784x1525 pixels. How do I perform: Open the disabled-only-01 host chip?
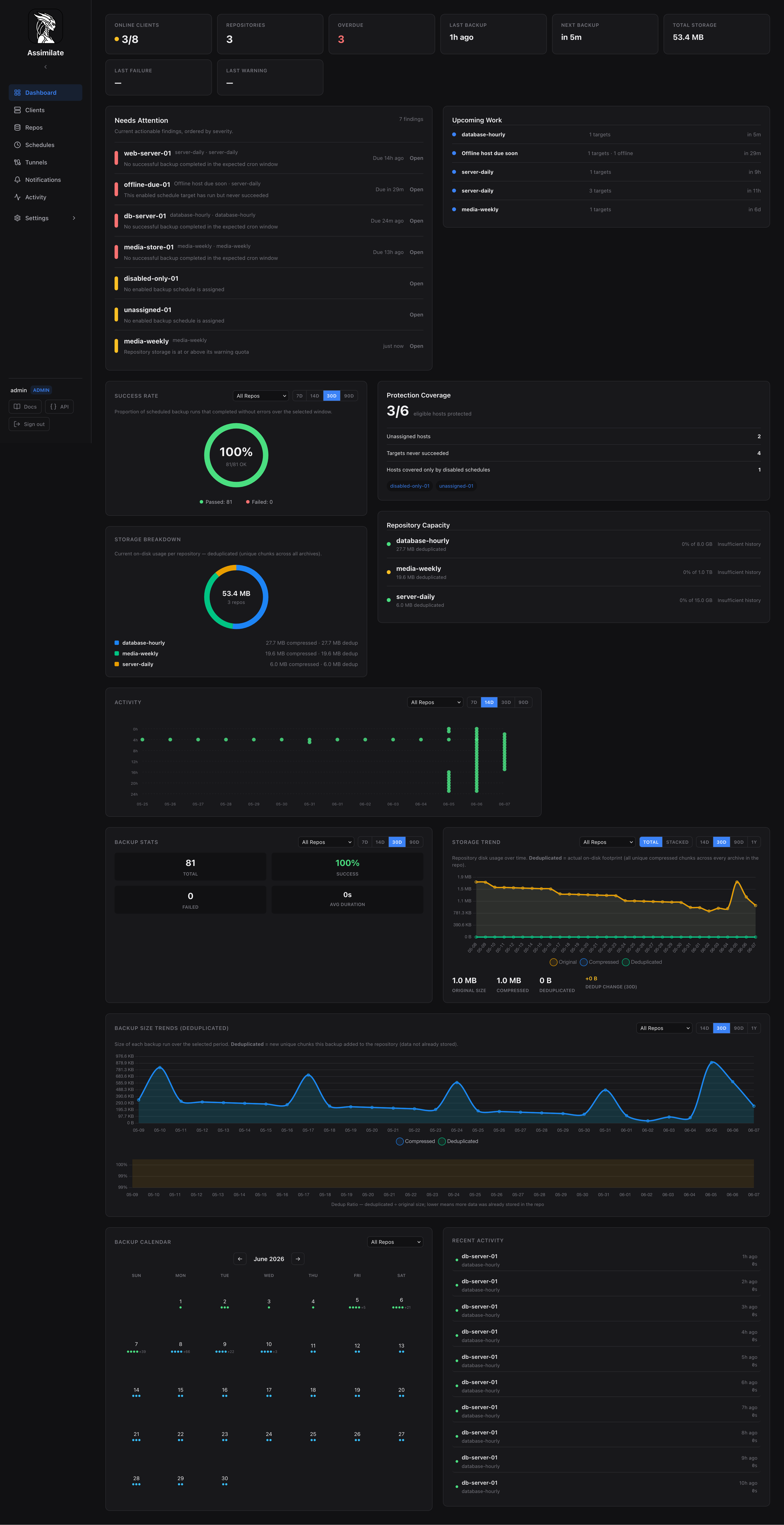[x=410, y=486]
